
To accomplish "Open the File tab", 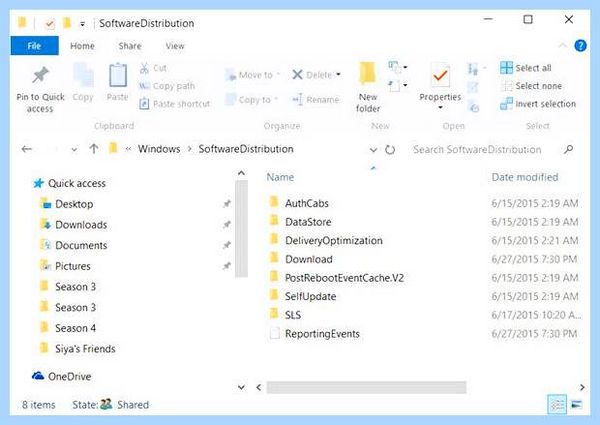I will tap(34, 46).
